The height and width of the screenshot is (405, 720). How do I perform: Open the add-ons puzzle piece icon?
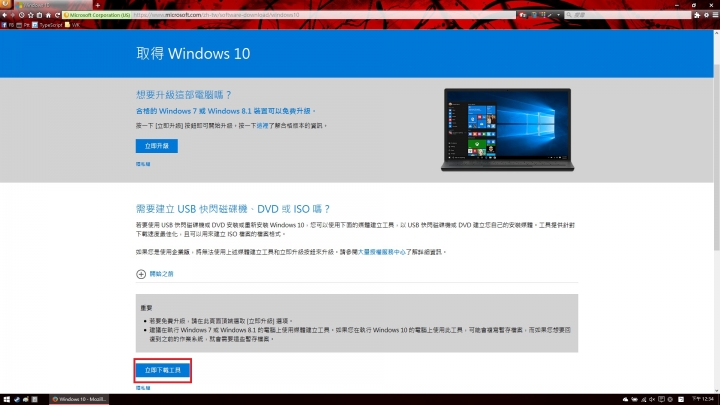(x=697, y=15)
